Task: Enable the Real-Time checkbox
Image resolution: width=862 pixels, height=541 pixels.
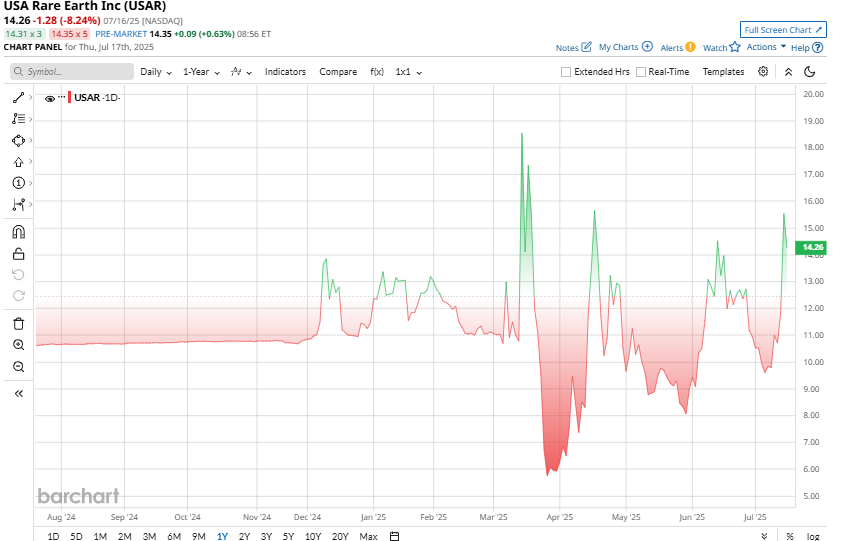Action: pos(640,72)
